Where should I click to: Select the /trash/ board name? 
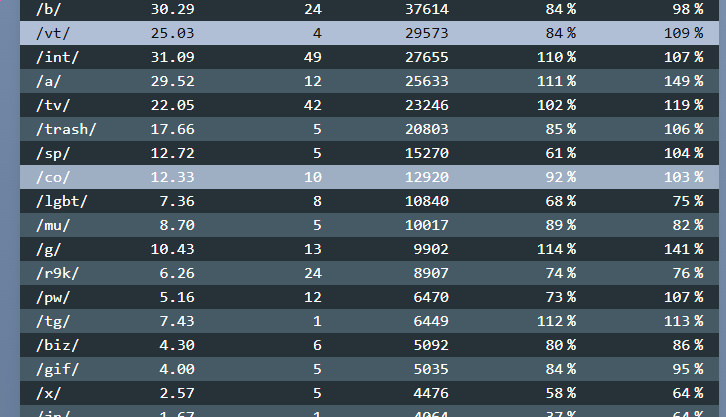pos(66,129)
